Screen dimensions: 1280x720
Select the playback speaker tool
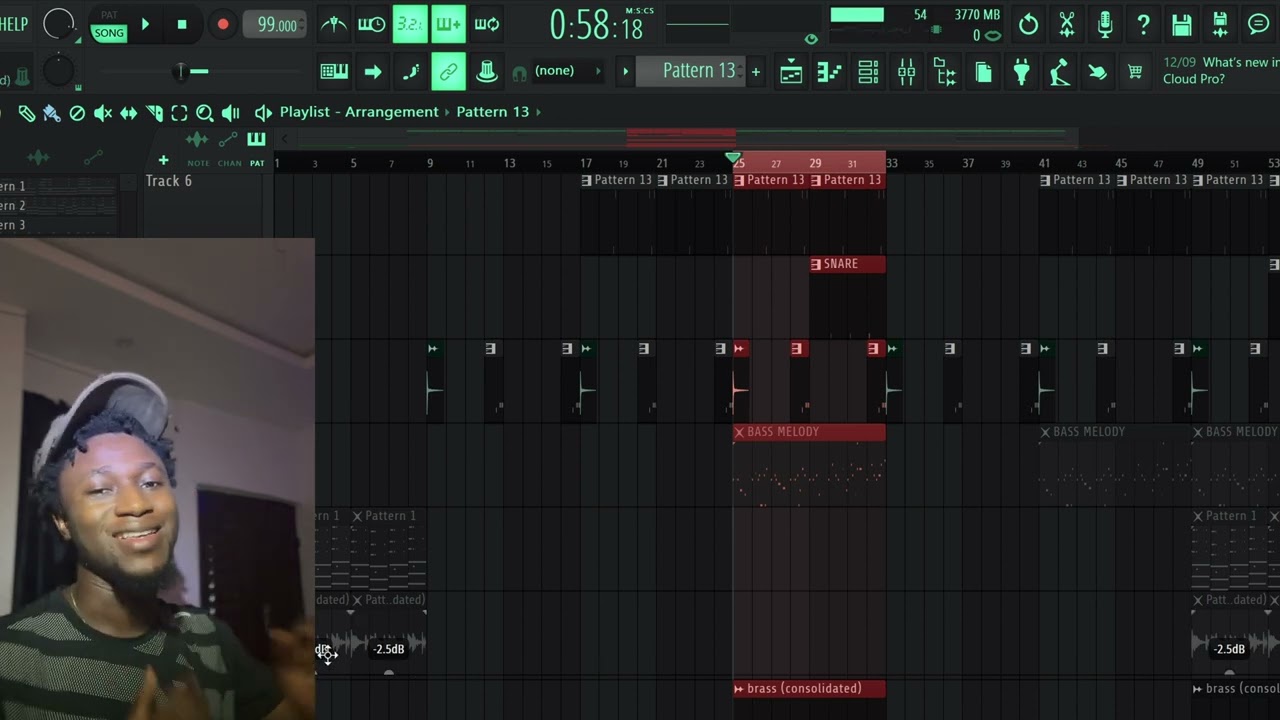[x=231, y=113]
